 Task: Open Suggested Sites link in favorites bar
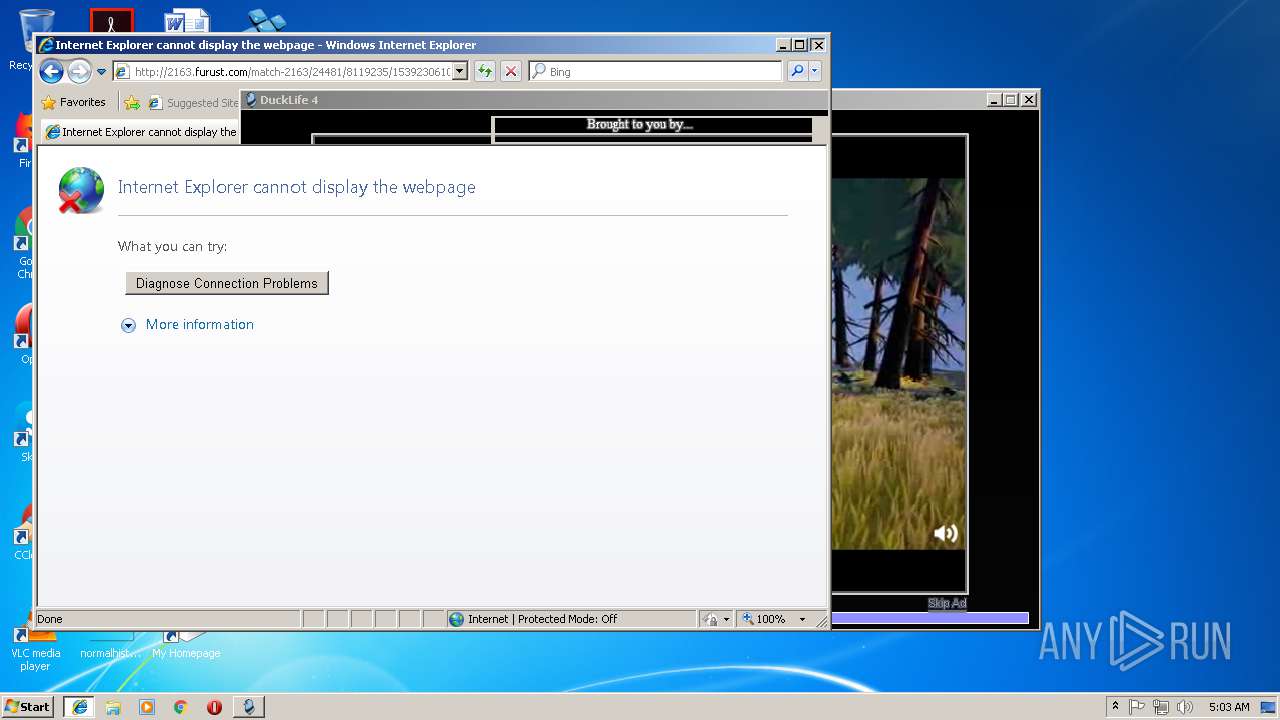[x=194, y=102]
